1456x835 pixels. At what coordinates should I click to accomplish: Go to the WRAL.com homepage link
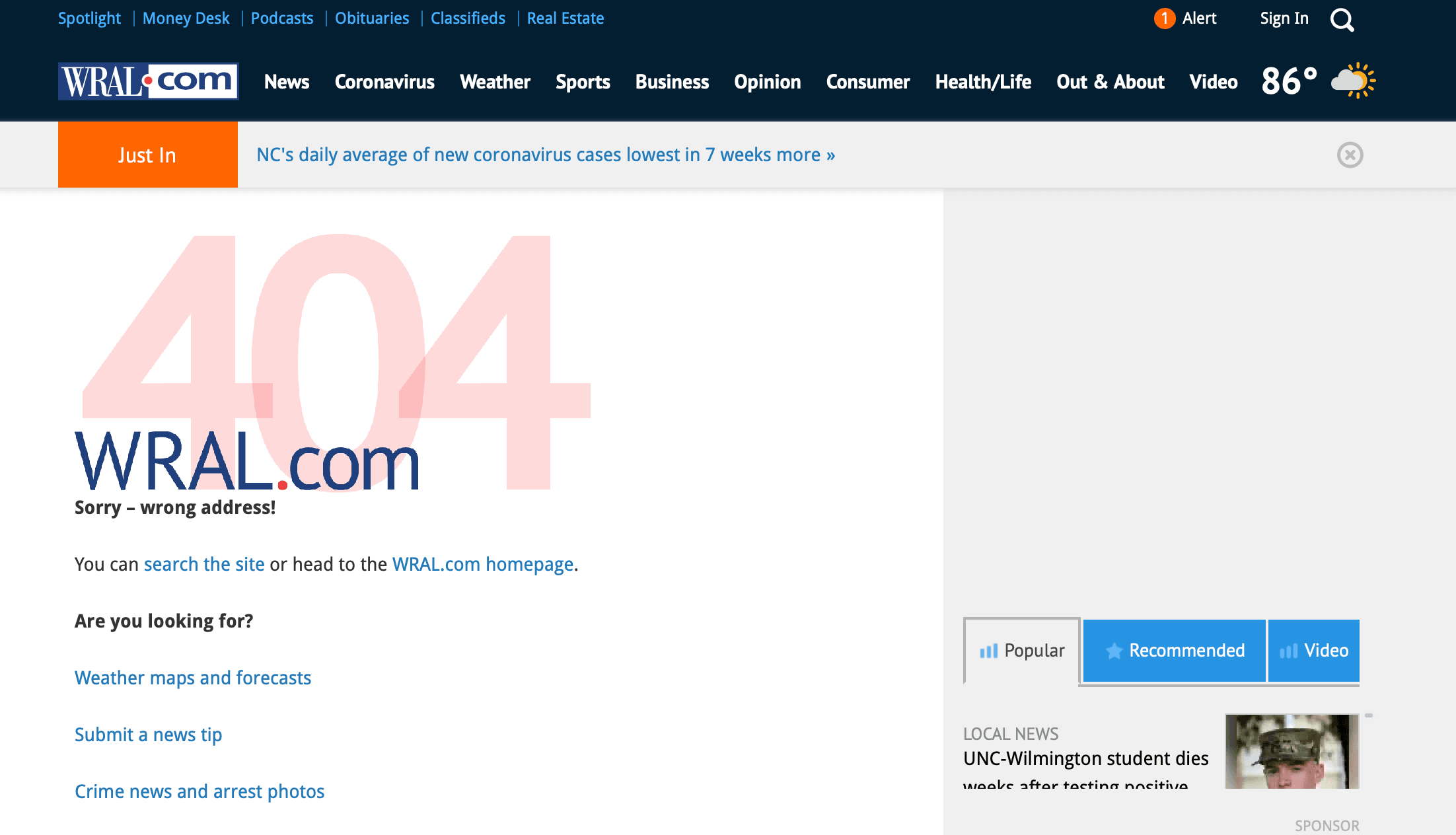coord(482,564)
